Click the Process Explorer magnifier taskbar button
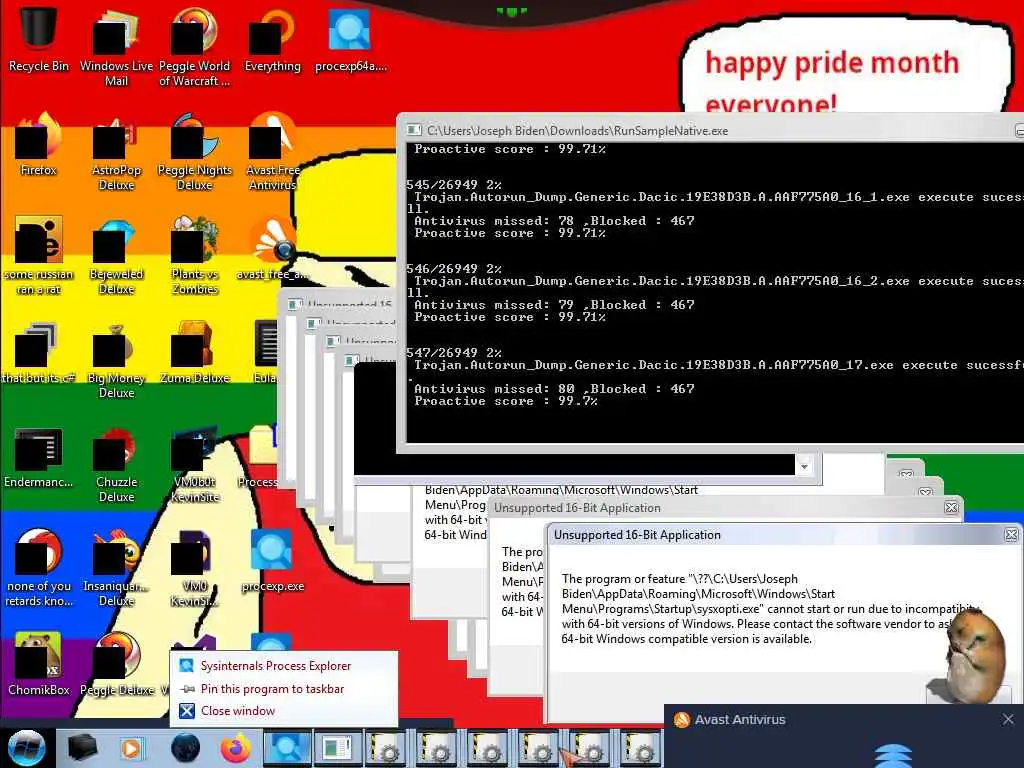Image resolution: width=1024 pixels, height=768 pixels. pyautogui.click(x=287, y=748)
